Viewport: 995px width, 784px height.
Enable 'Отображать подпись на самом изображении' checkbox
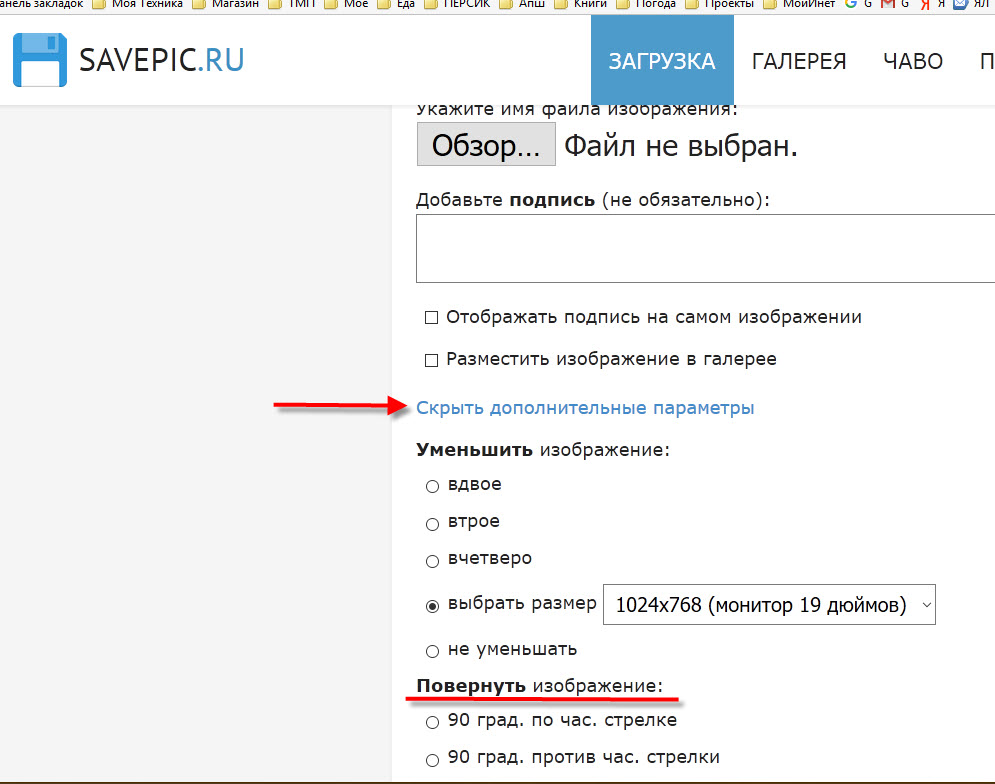point(432,318)
